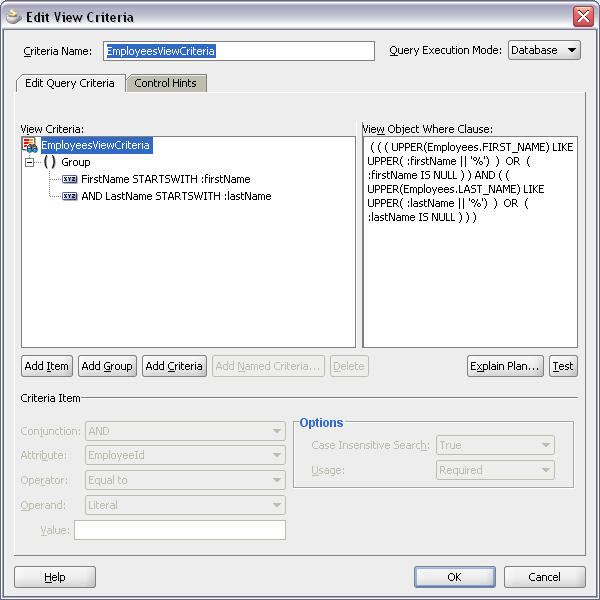Select EmployeesViewCriteria root in the tree

[96, 145]
